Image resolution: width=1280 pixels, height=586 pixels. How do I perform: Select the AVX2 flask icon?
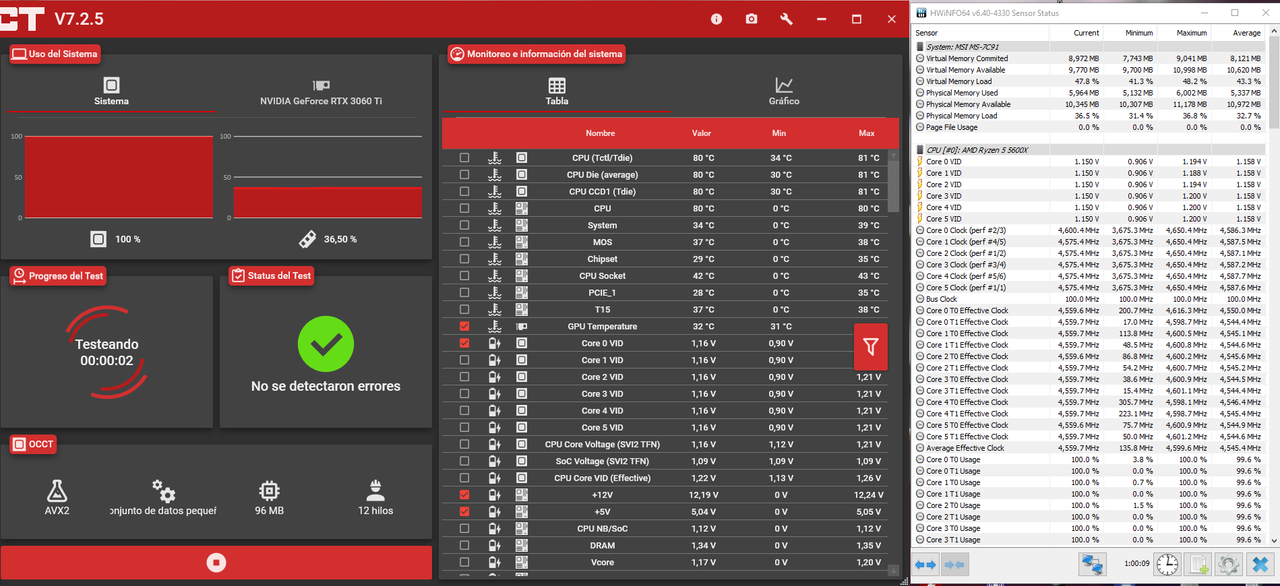(x=57, y=490)
